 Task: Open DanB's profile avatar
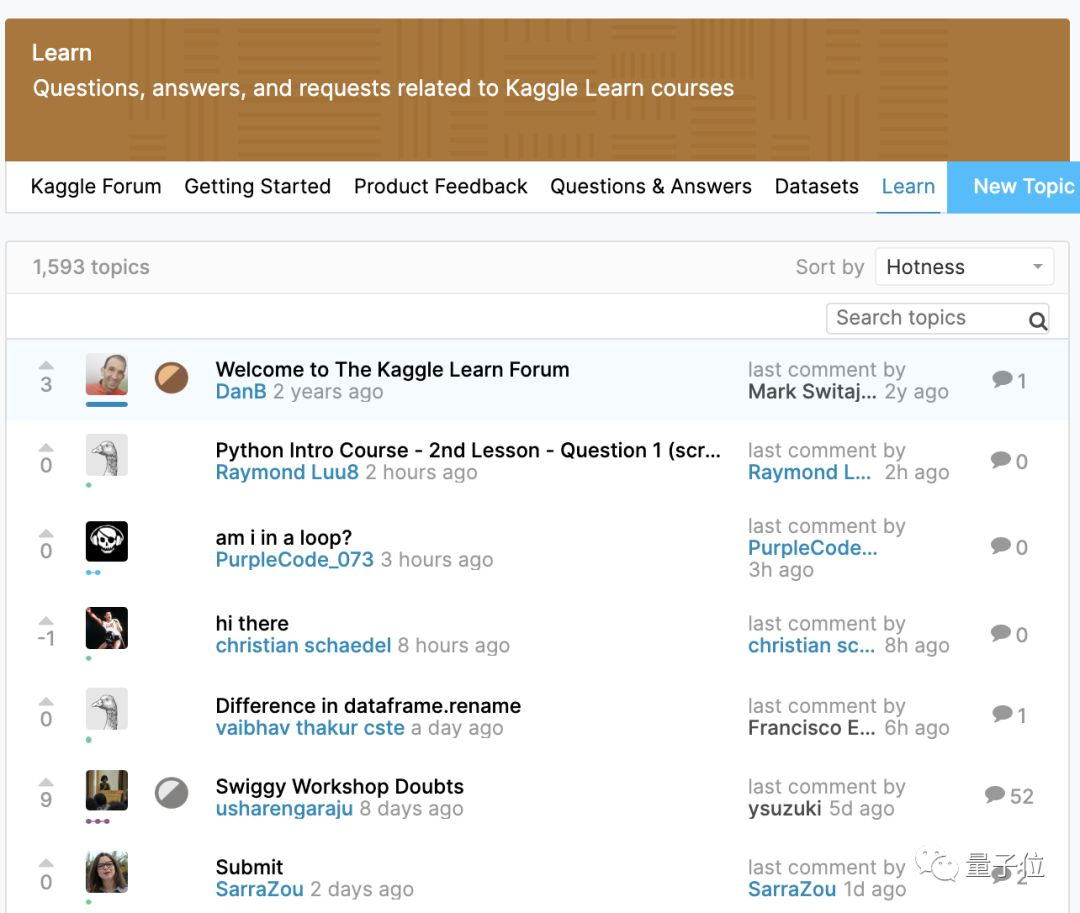pos(106,375)
